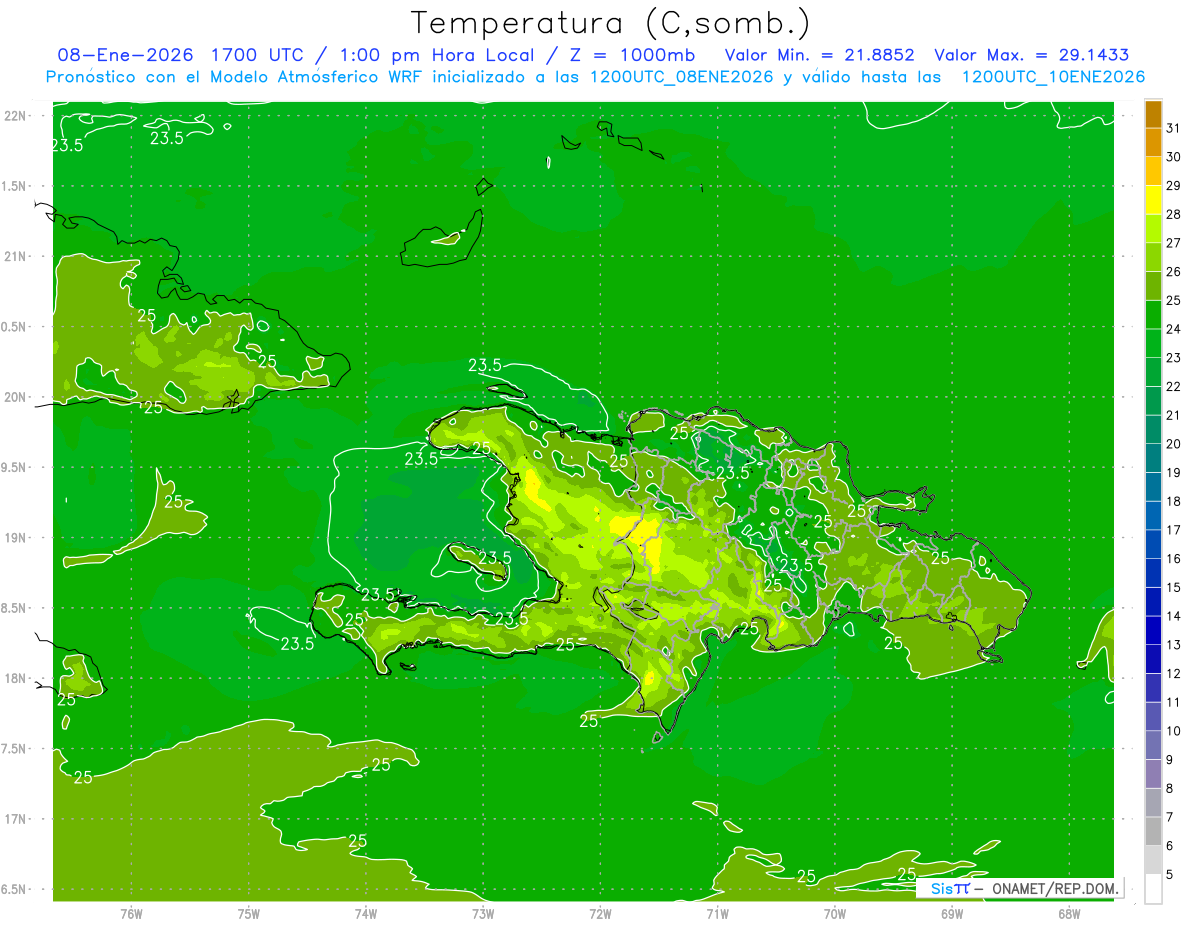This screenshot has height=927, width=1200.
Task: Pick the orange legend swatch between 30 and 31
Action: 1153,143
